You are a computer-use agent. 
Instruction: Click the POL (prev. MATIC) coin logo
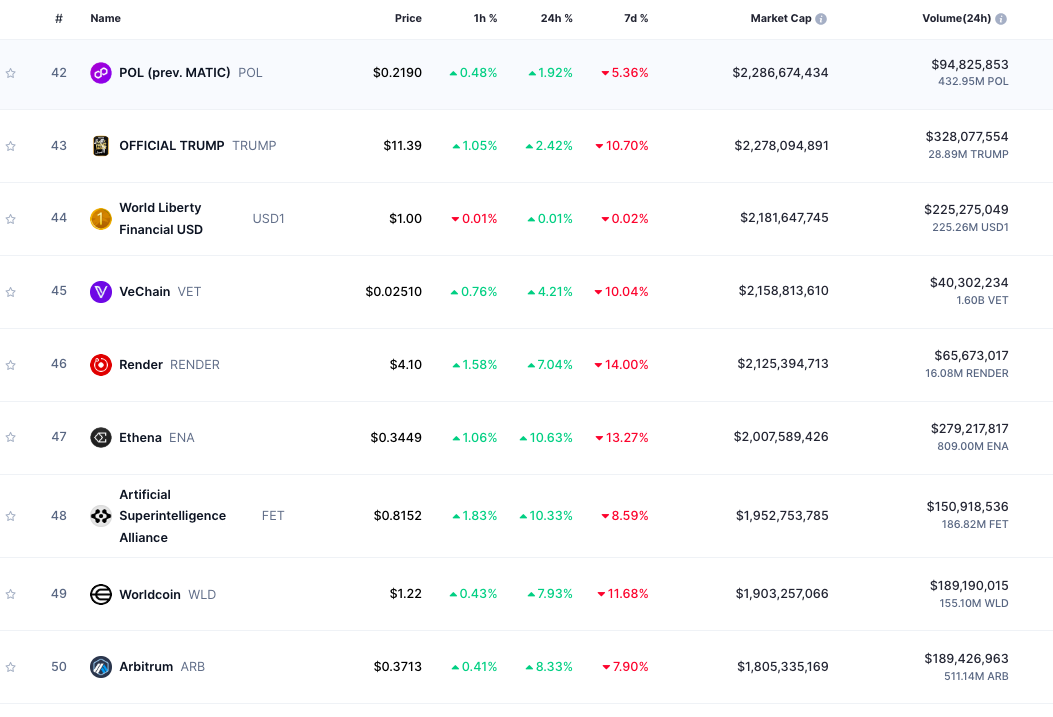[x=101, y=73]
